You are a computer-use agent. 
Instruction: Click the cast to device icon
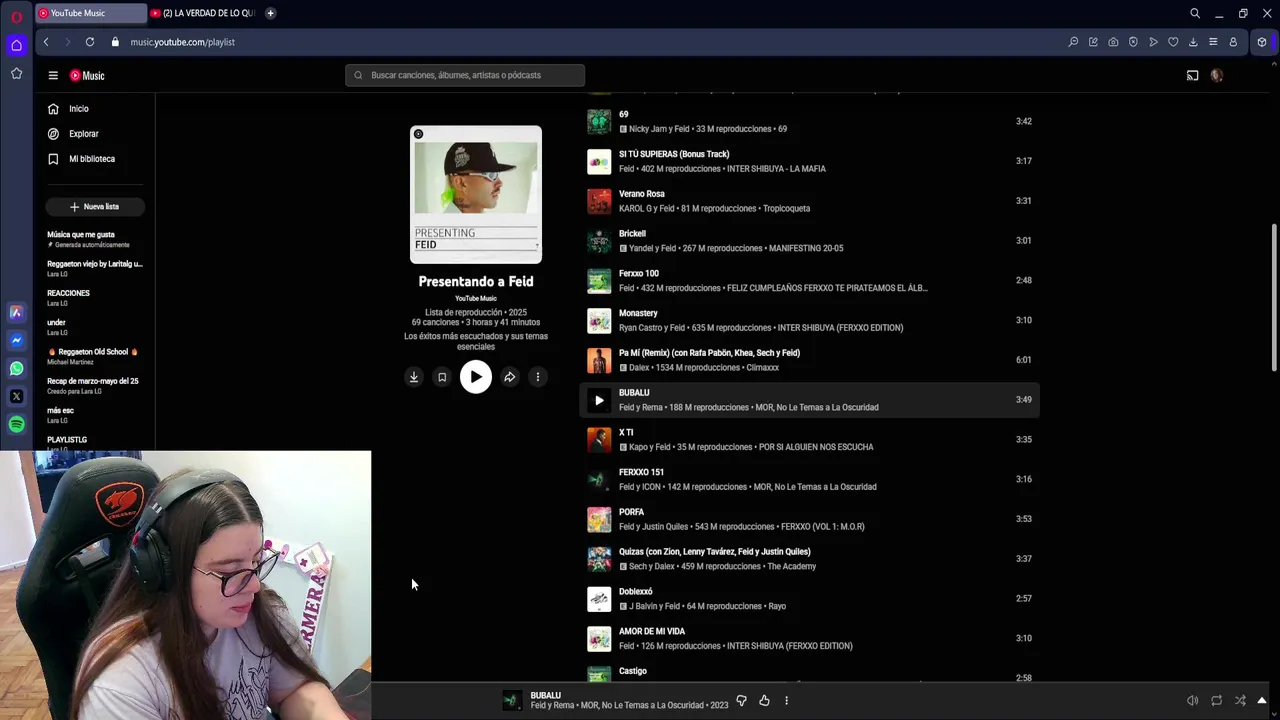[x=1192, y=75]
